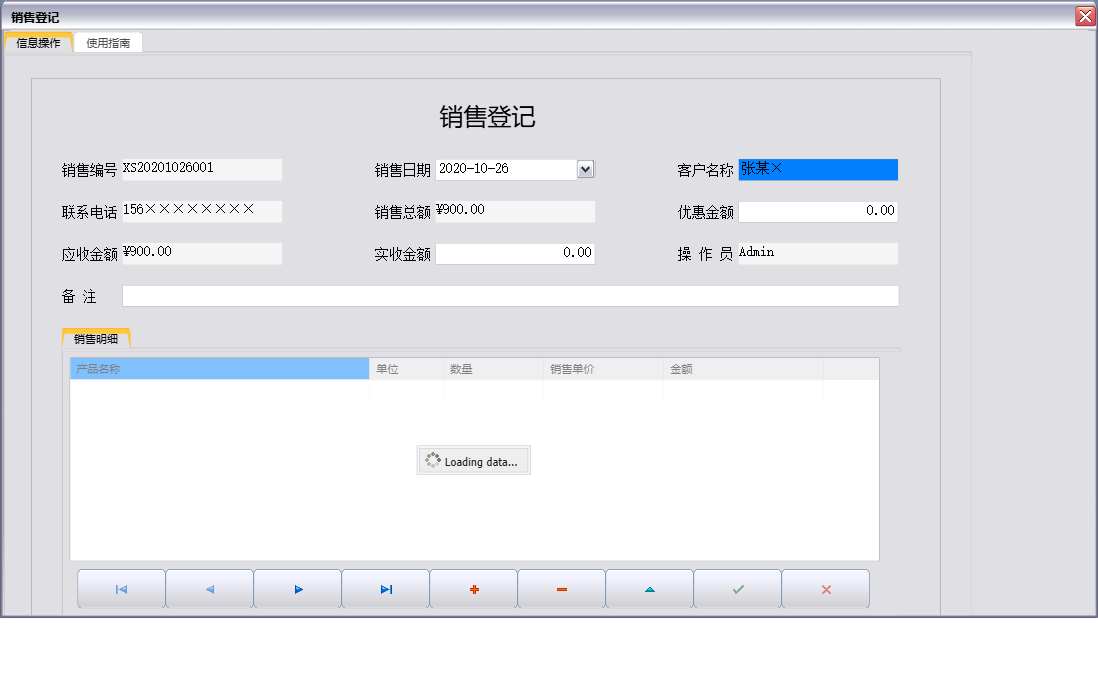Select the 实收金额 amount input
The width and height of the screenshot is (1098, 687).
[x=515, y=253]
